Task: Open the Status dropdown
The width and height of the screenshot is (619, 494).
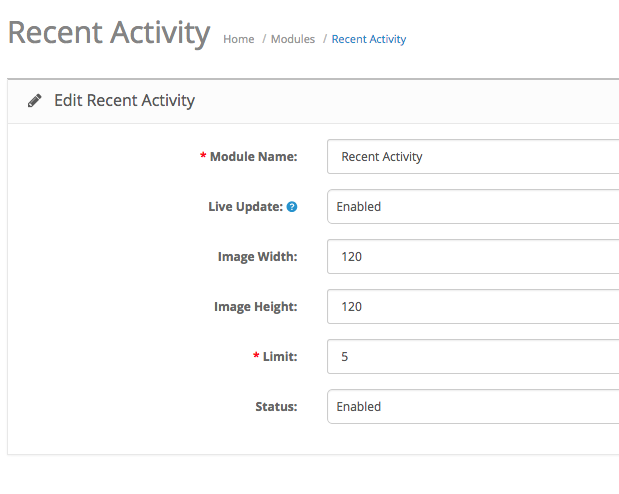Action: pos(473,407)
